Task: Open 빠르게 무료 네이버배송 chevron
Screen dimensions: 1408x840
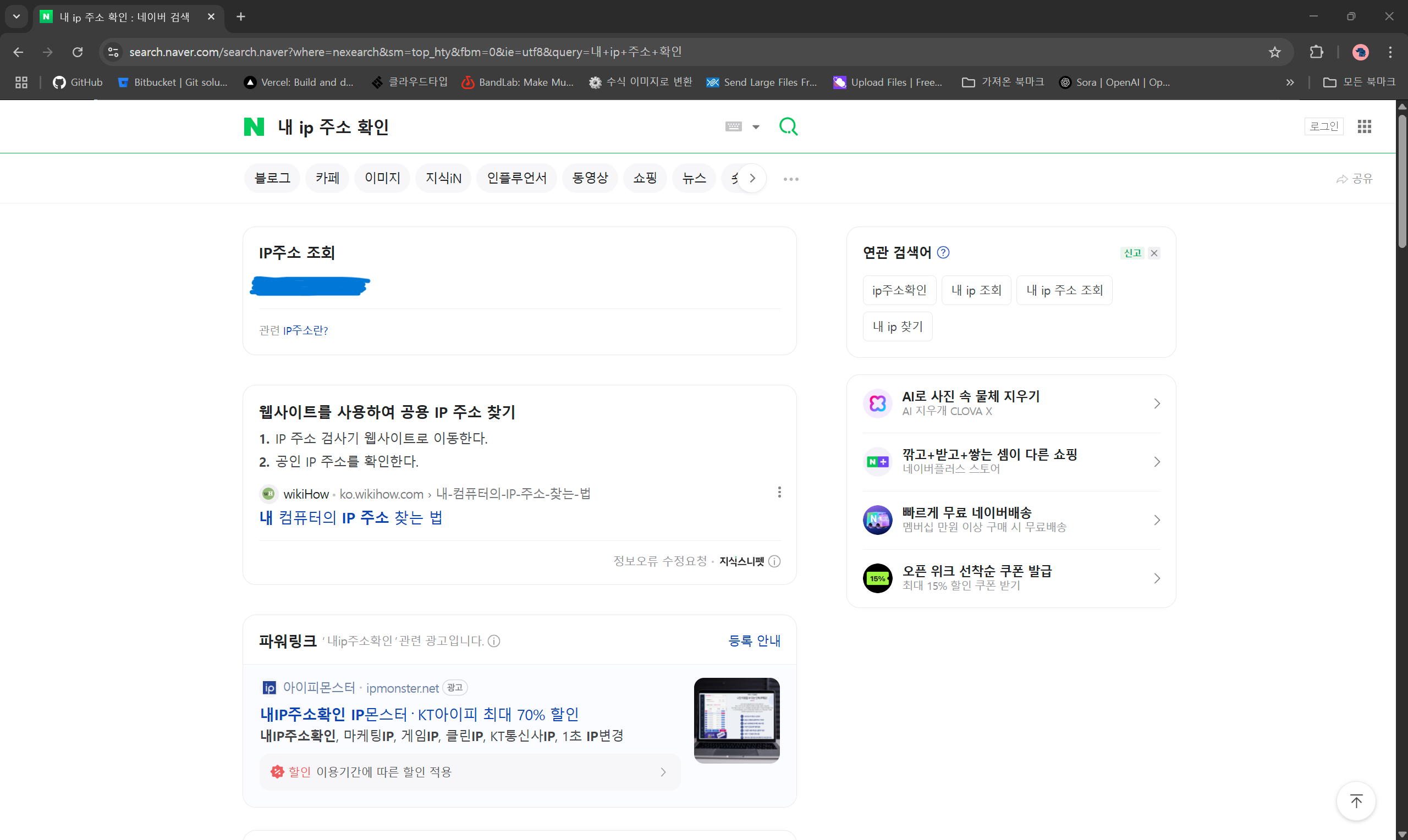Action: click(x=1157, y=520)
